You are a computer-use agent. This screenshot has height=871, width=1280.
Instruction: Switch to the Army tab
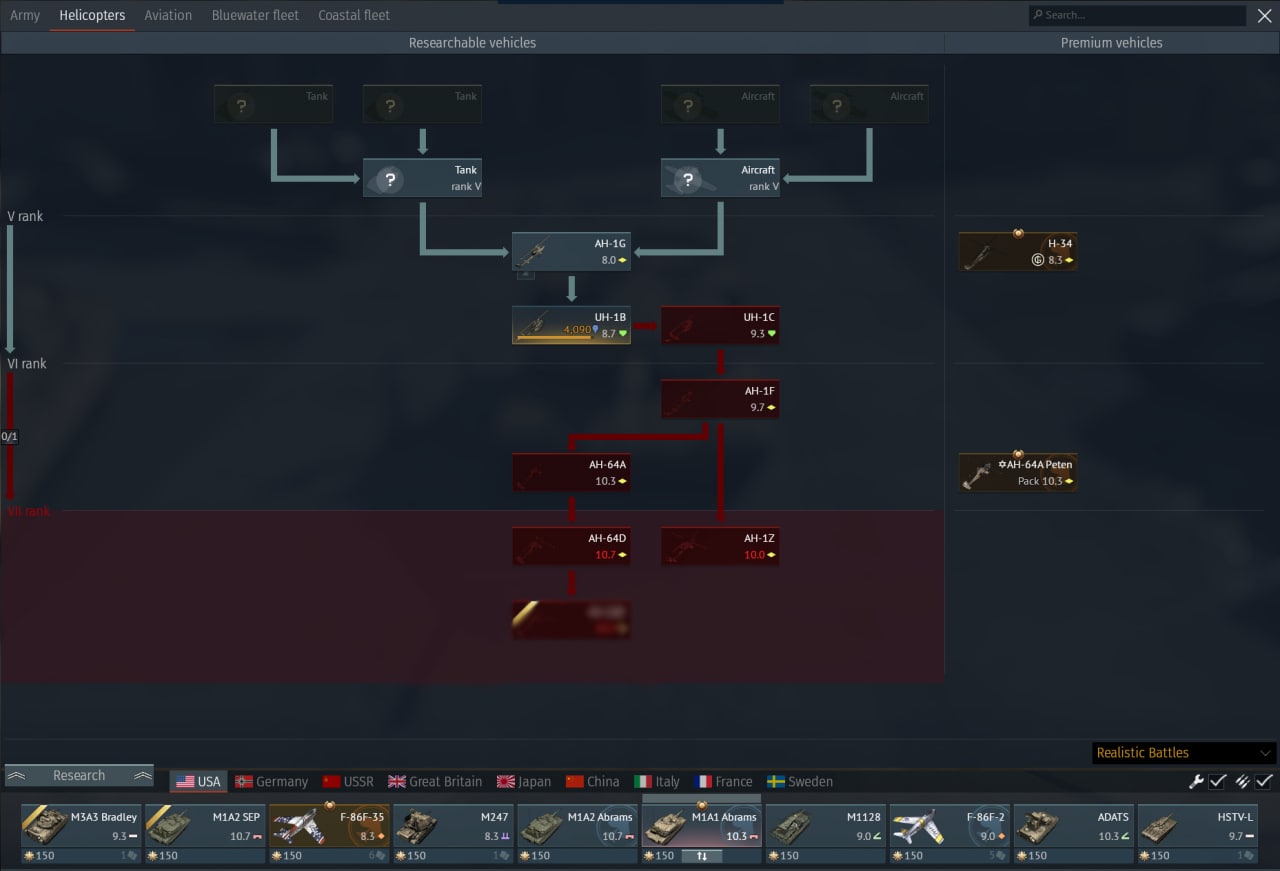[x=25, y=15]
